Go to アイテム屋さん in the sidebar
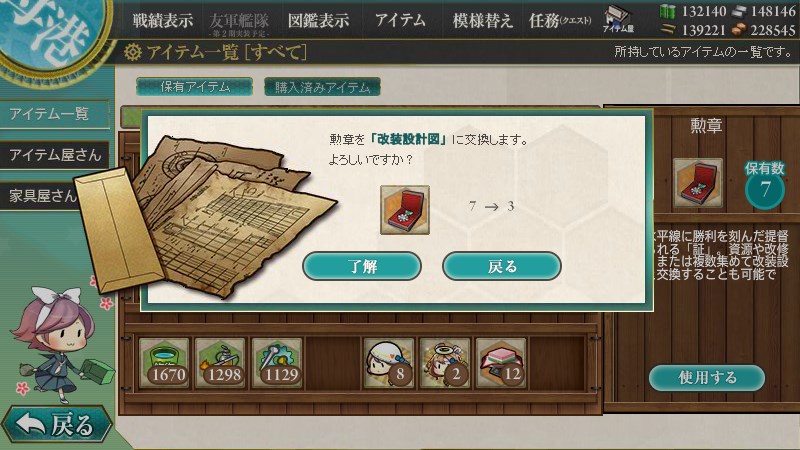800x450 pixels. click(x=55, y=155)
